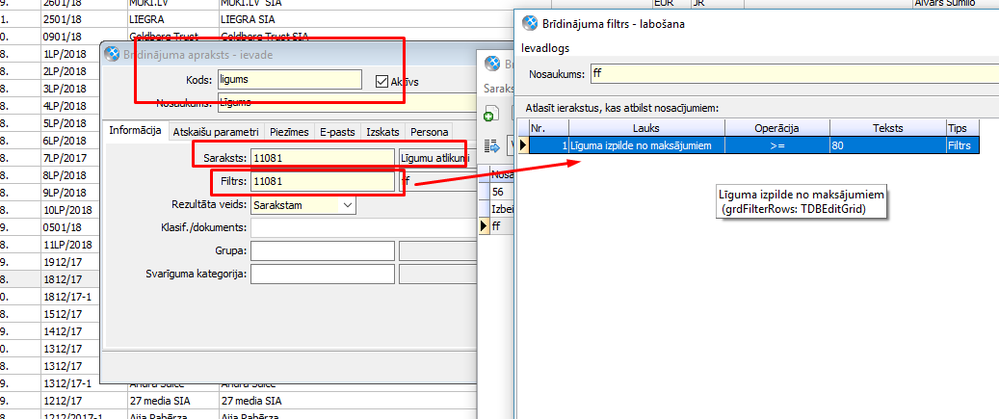
Task: Click the list arrow icon in the Saraksts toolbar
Action: pos(492,146)
